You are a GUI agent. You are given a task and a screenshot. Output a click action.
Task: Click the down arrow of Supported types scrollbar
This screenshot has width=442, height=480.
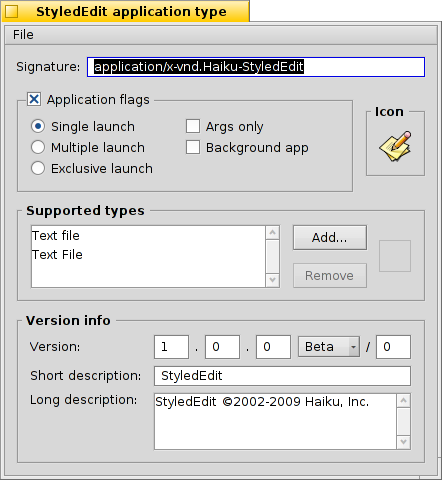click(x=273, y=280)
